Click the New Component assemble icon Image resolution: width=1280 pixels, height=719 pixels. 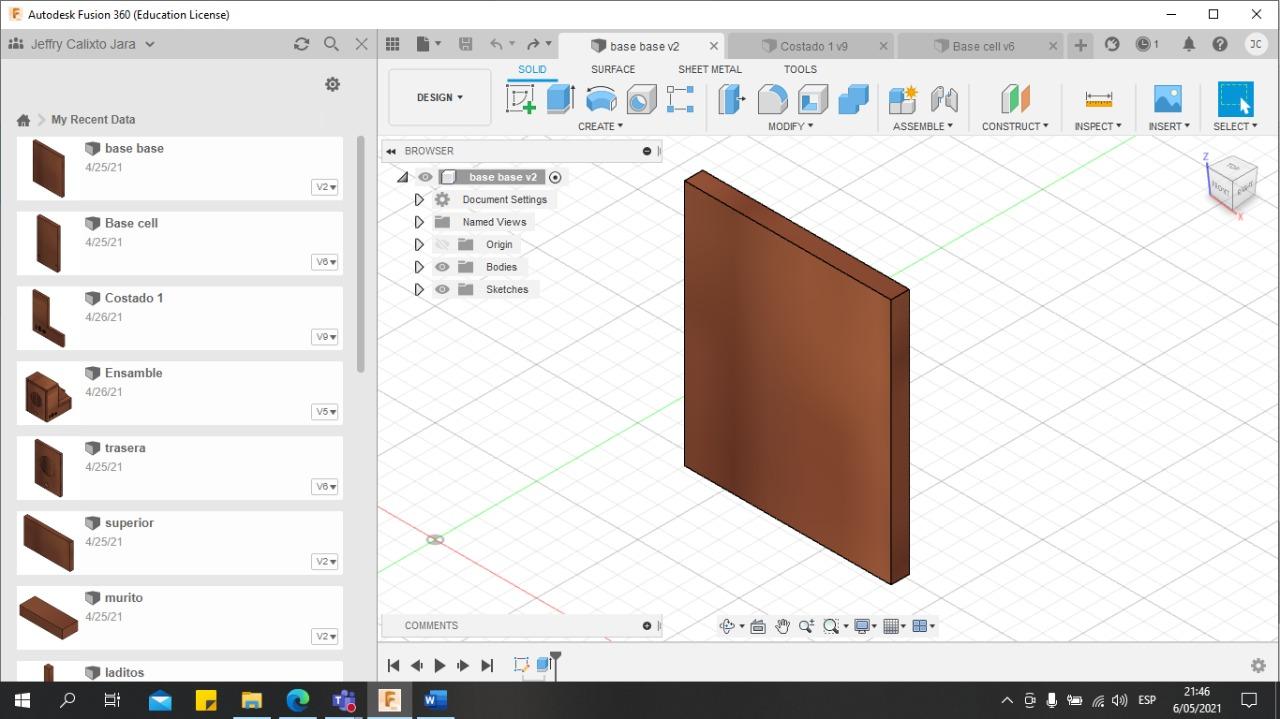[x=903, y=99]
